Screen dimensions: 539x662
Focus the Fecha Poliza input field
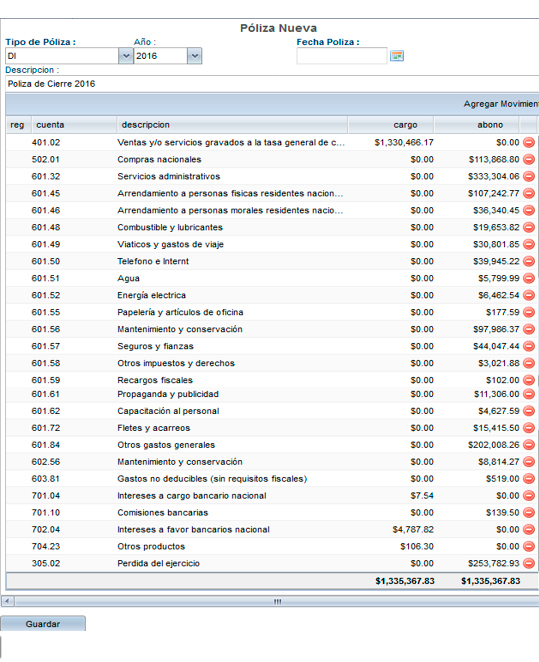[x=342, y=56]
